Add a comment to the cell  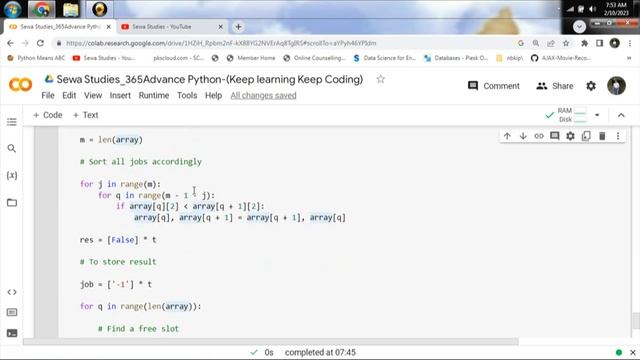pos(554,136)
